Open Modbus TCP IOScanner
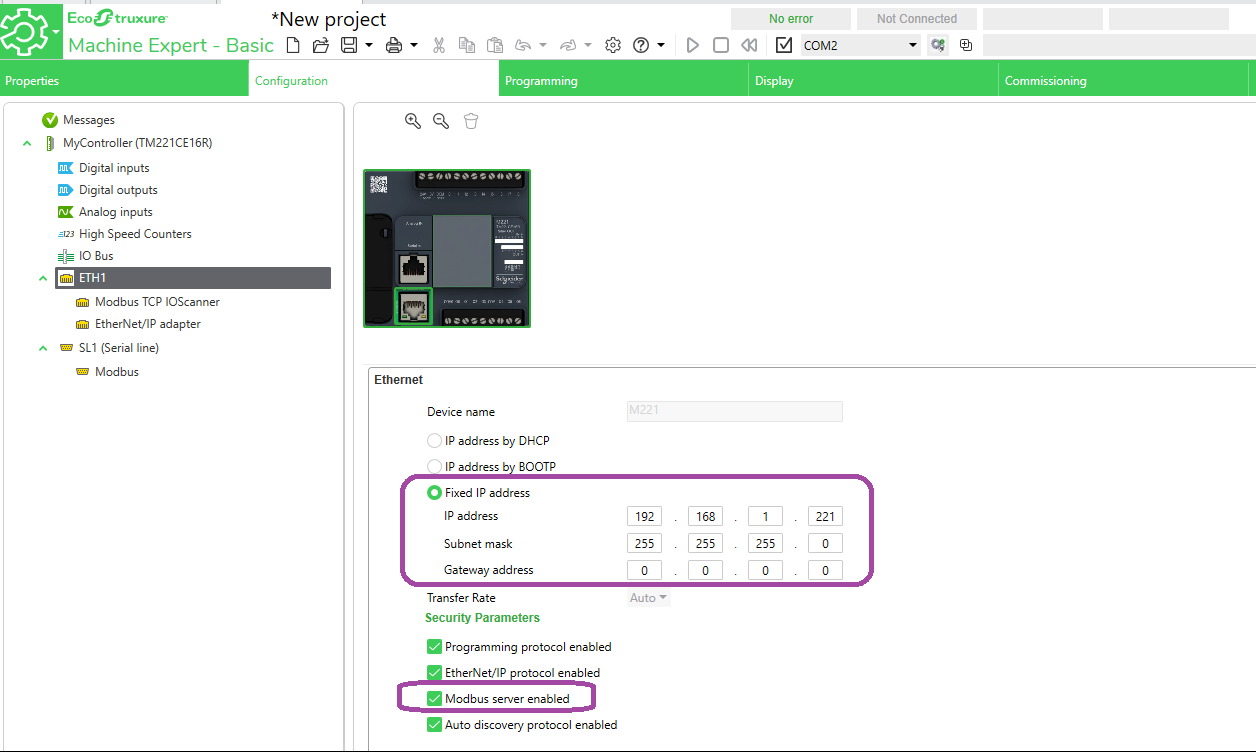This screenshot has width=1256, height=752. [x=157, y=302]
